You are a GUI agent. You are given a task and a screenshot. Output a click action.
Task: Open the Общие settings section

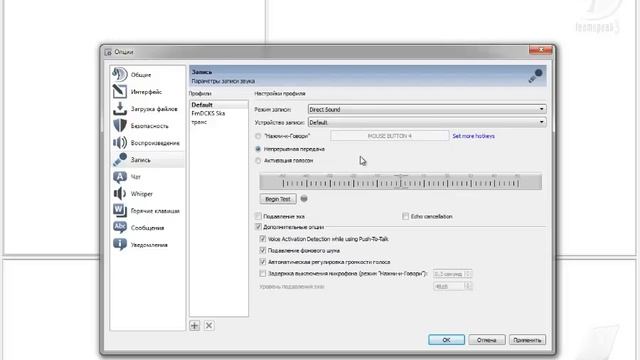coord(147,75)
